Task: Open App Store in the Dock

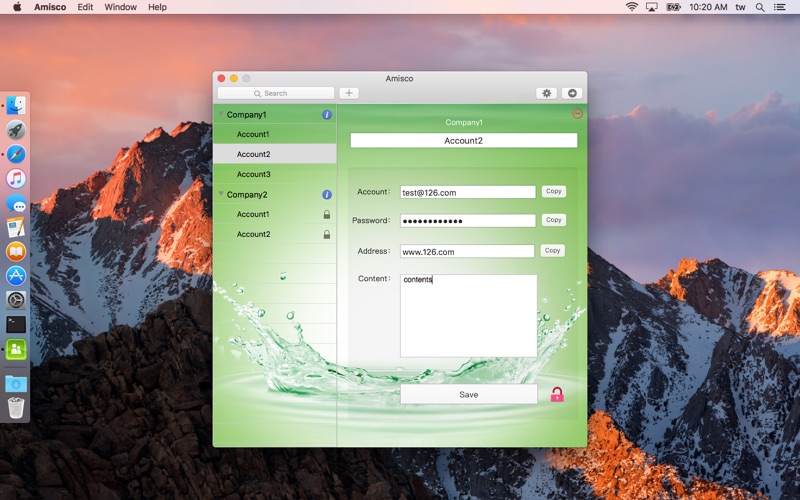Action: click(16, 276)
